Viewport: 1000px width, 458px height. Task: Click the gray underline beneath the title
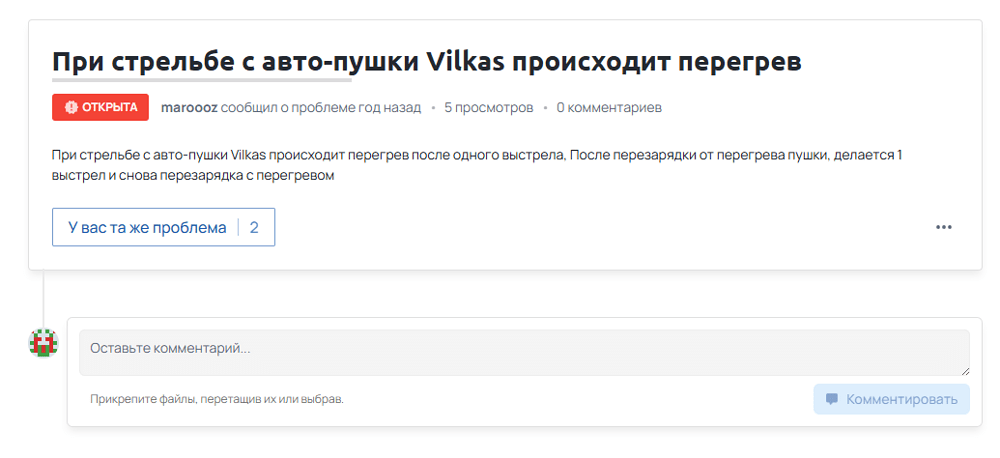coord(201,81)
